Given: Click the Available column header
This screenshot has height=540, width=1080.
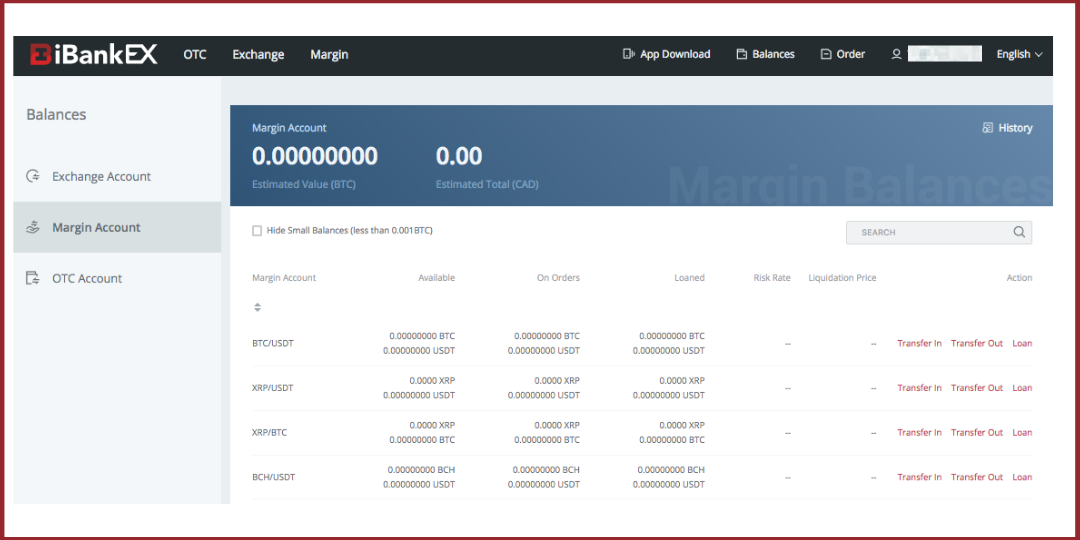Looking at the screenshot, I should coord(437,278).
